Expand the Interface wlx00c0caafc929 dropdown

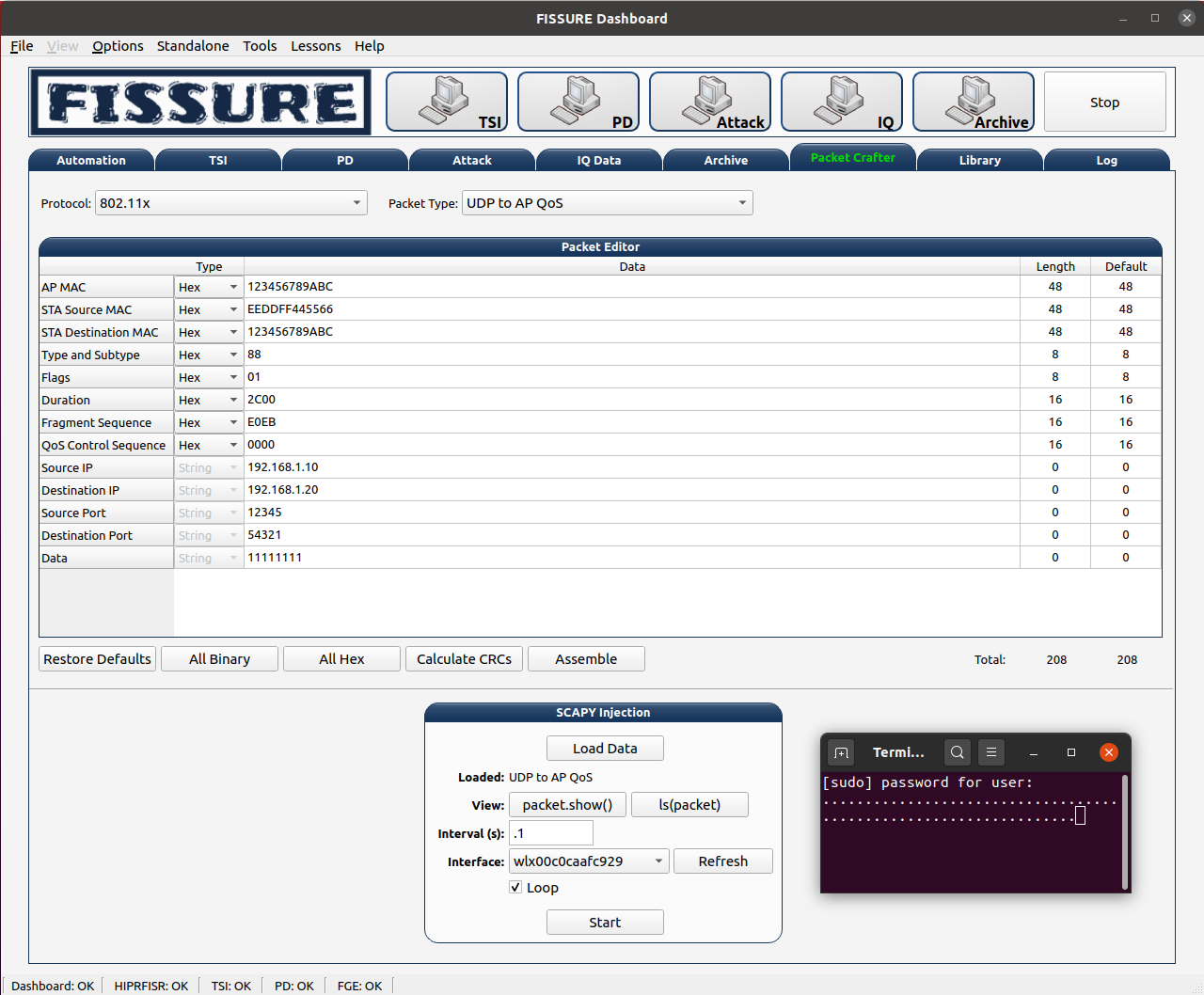tap(589, 861)
